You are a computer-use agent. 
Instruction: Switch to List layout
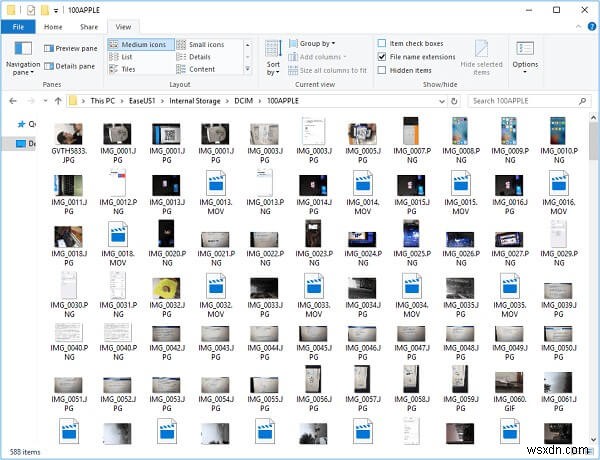(121, 57)
